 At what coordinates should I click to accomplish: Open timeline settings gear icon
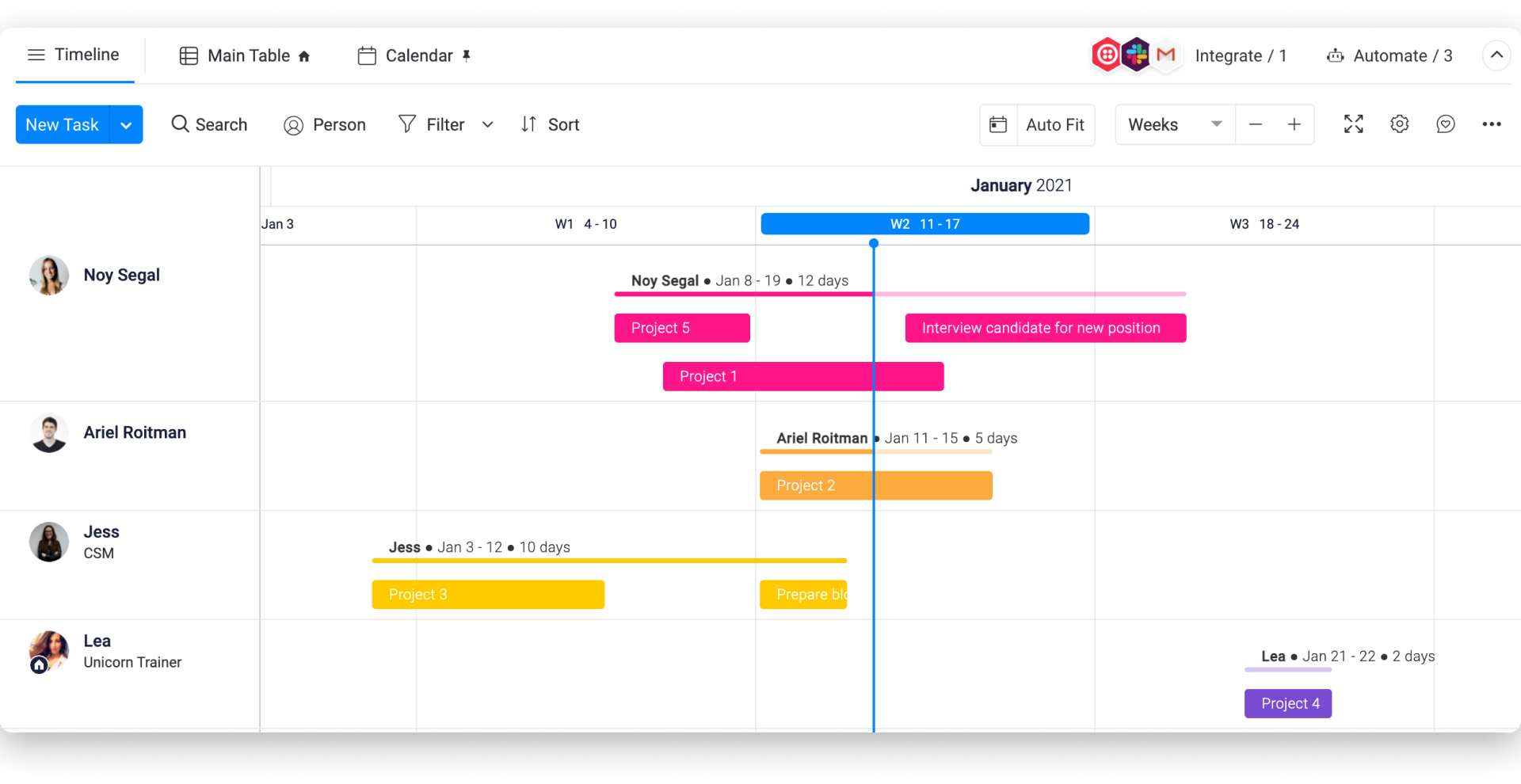(x=1399, y=124)
